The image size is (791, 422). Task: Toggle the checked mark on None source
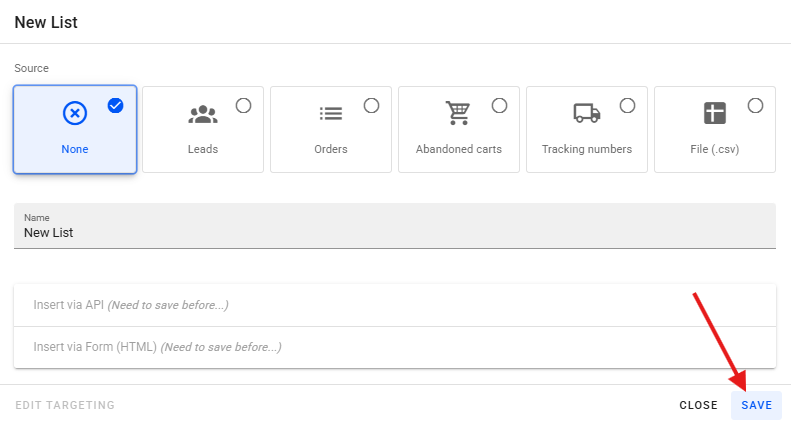(x=116, y=105)
